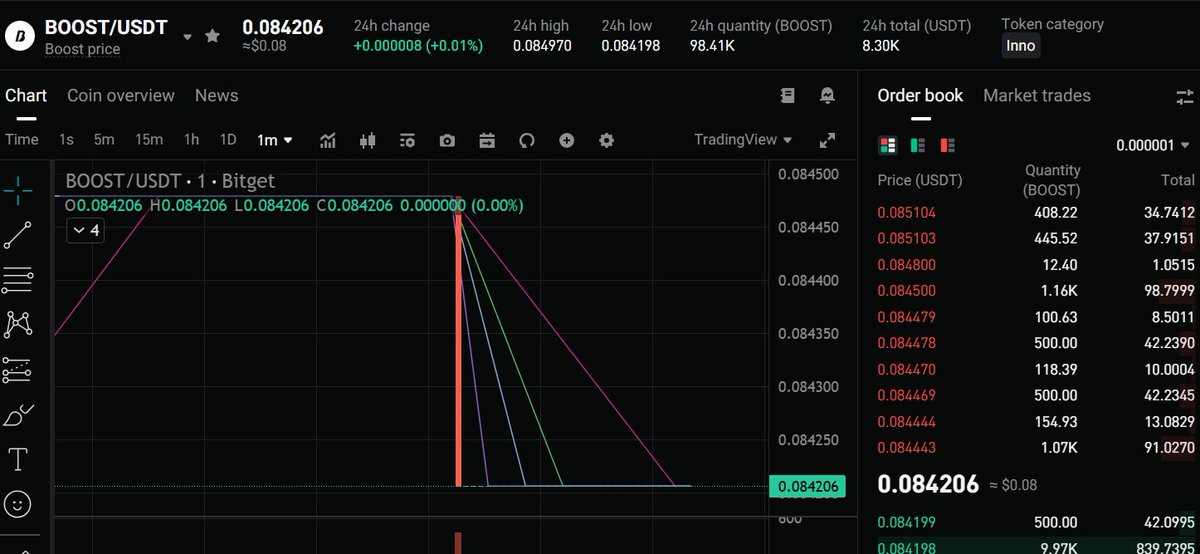The height and width of the screenshot is (554, 1200).
Task: Select the 1s interval
Action: click(x=66, y=140)
